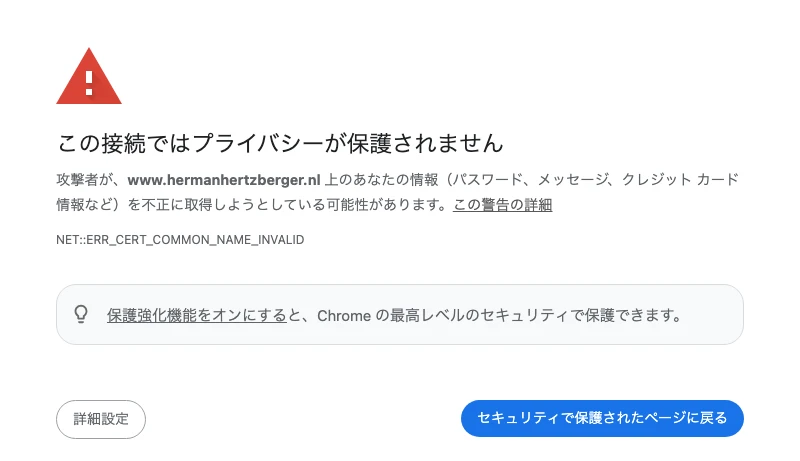The image size is (800, 461).
Task: Click the 情報など text starting the second line
Action: (85, 205)
